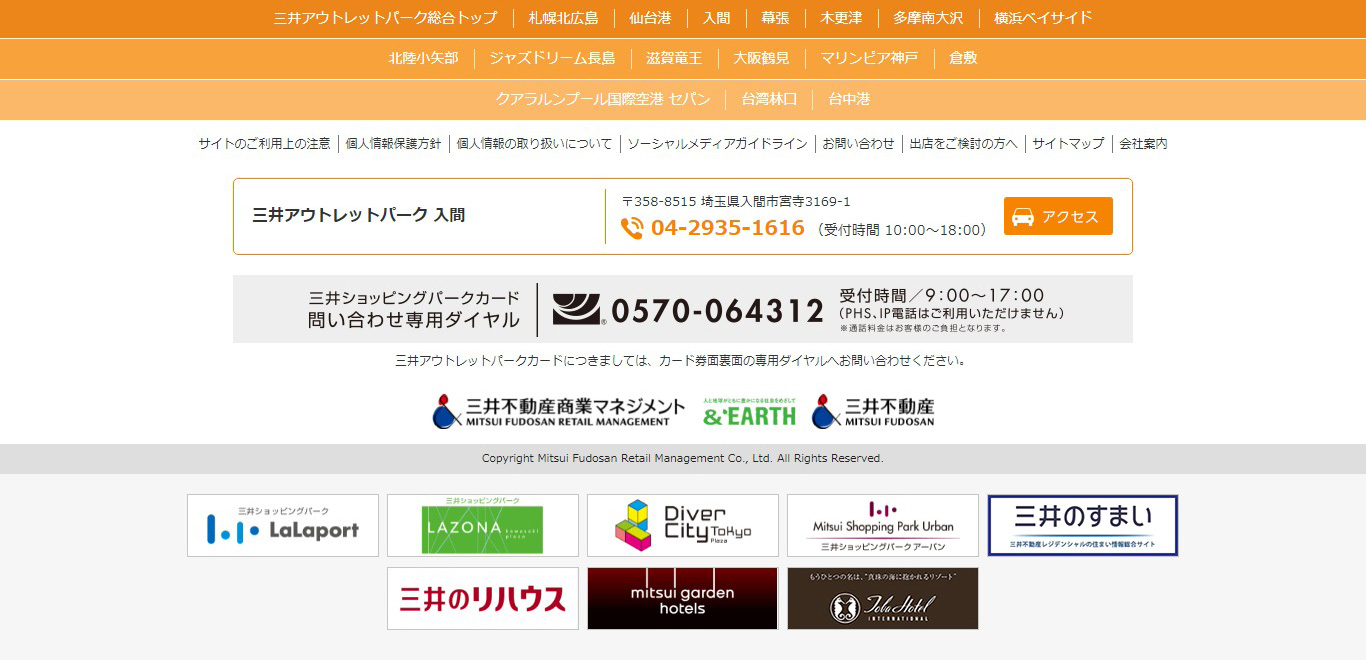
Task: Open 台中港 outlet page
Action: (849, 99)
